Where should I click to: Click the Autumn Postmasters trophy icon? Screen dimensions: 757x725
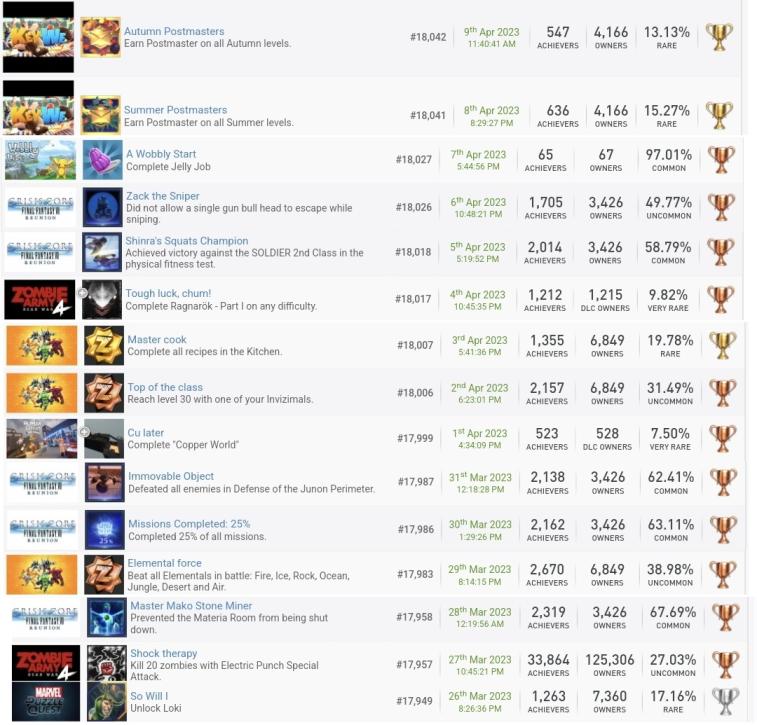(x=100, y=38)
